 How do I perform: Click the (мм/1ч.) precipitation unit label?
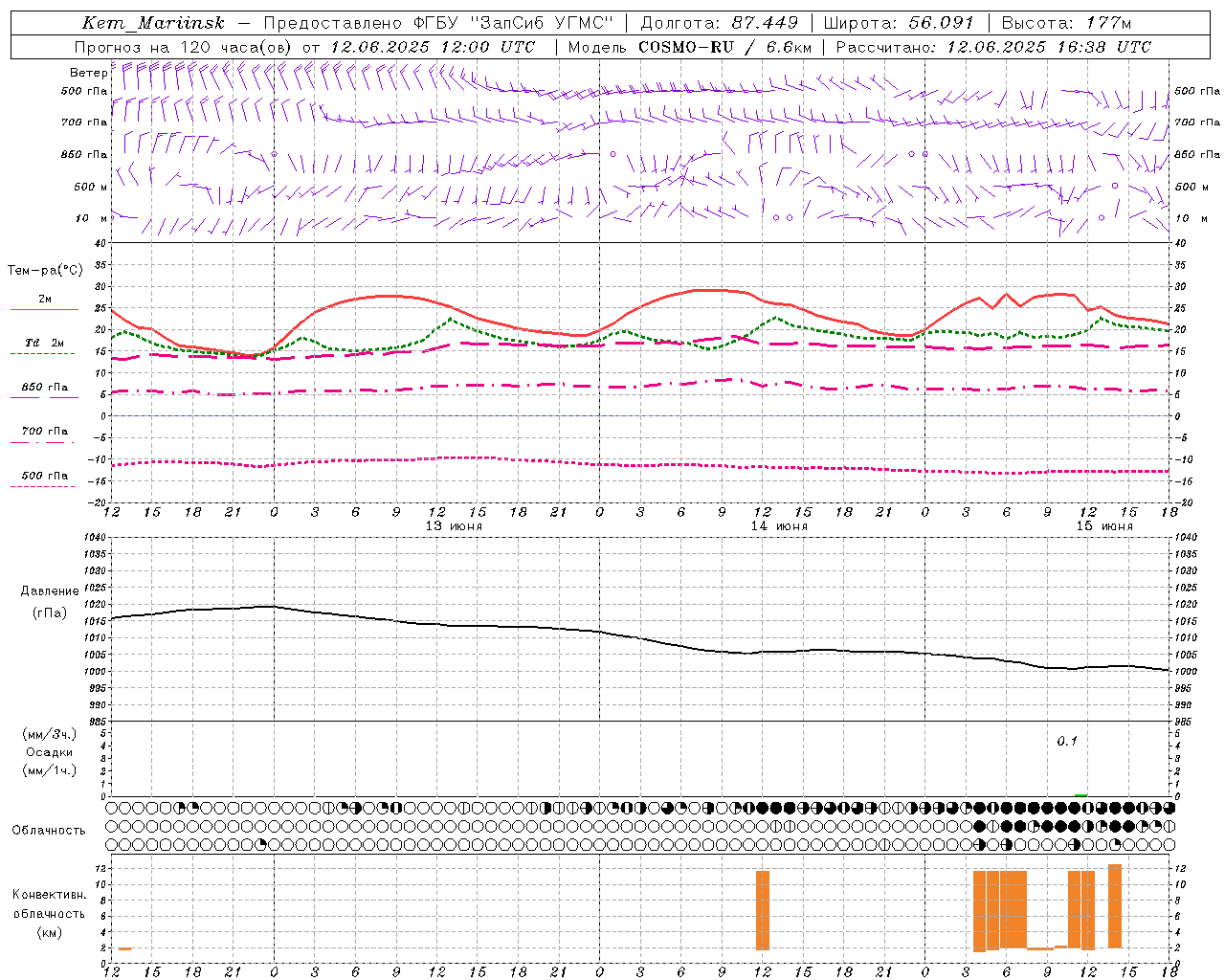pos(50,770)
